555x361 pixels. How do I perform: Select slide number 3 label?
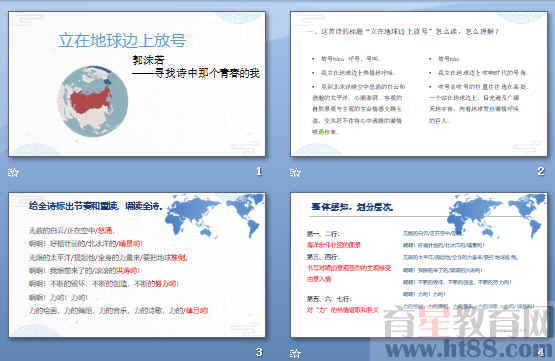[x=259, y=352]
